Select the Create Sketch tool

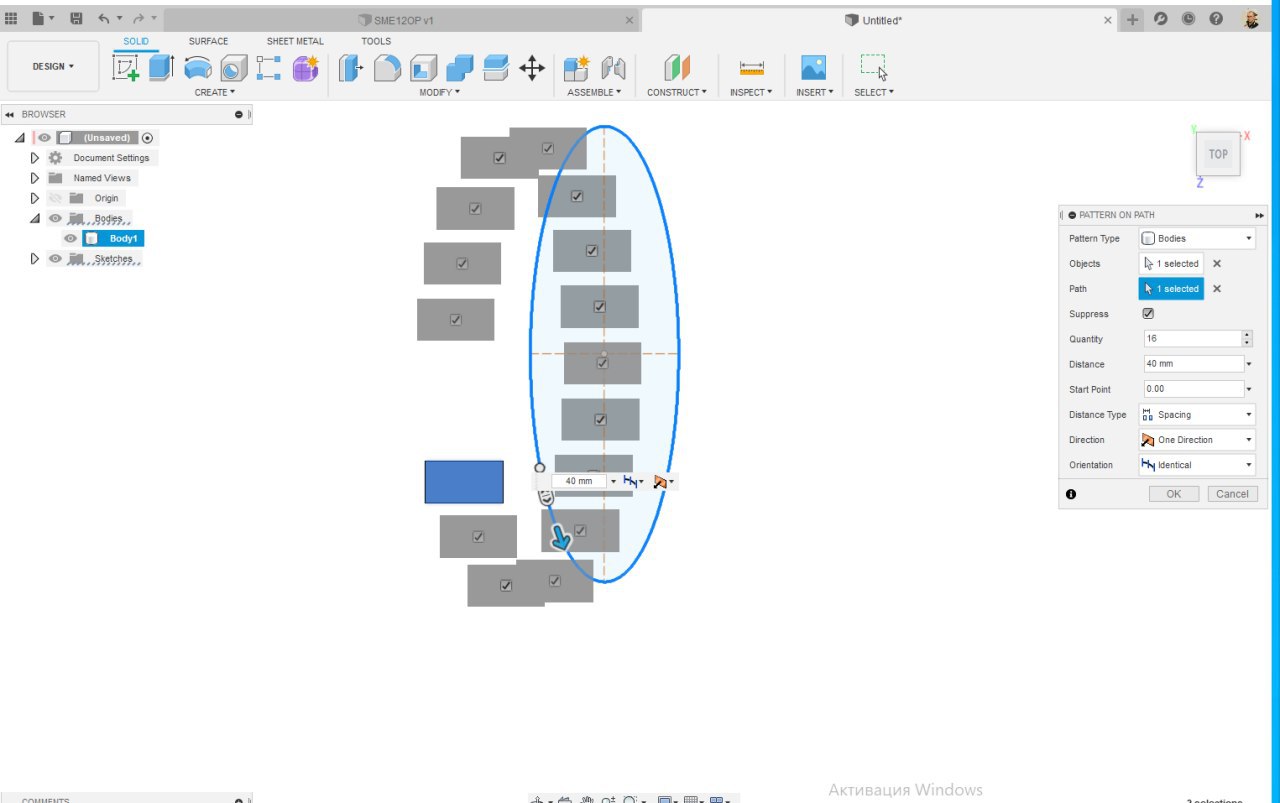tap(126, 68)
